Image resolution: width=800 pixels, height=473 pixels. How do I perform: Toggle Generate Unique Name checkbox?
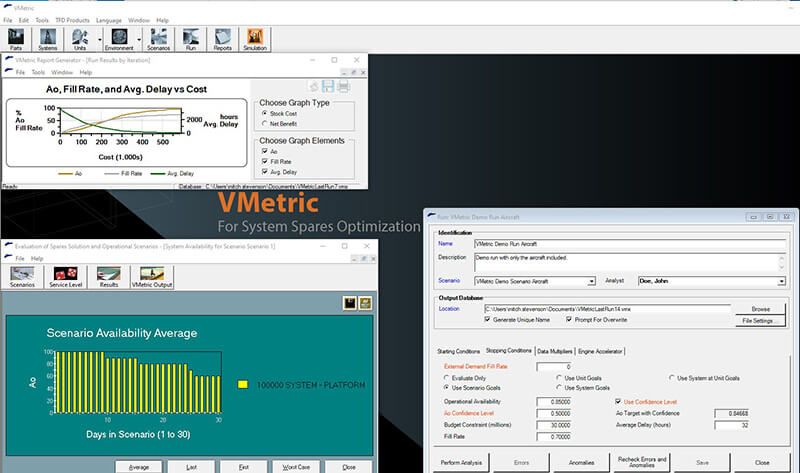(487, 319)
